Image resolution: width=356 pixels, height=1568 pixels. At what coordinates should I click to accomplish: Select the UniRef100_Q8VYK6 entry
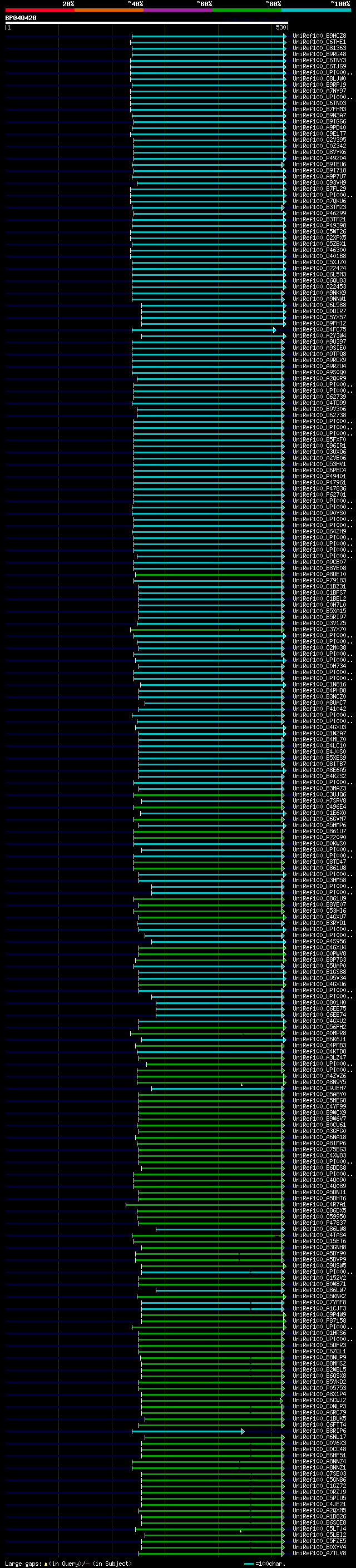319,152
